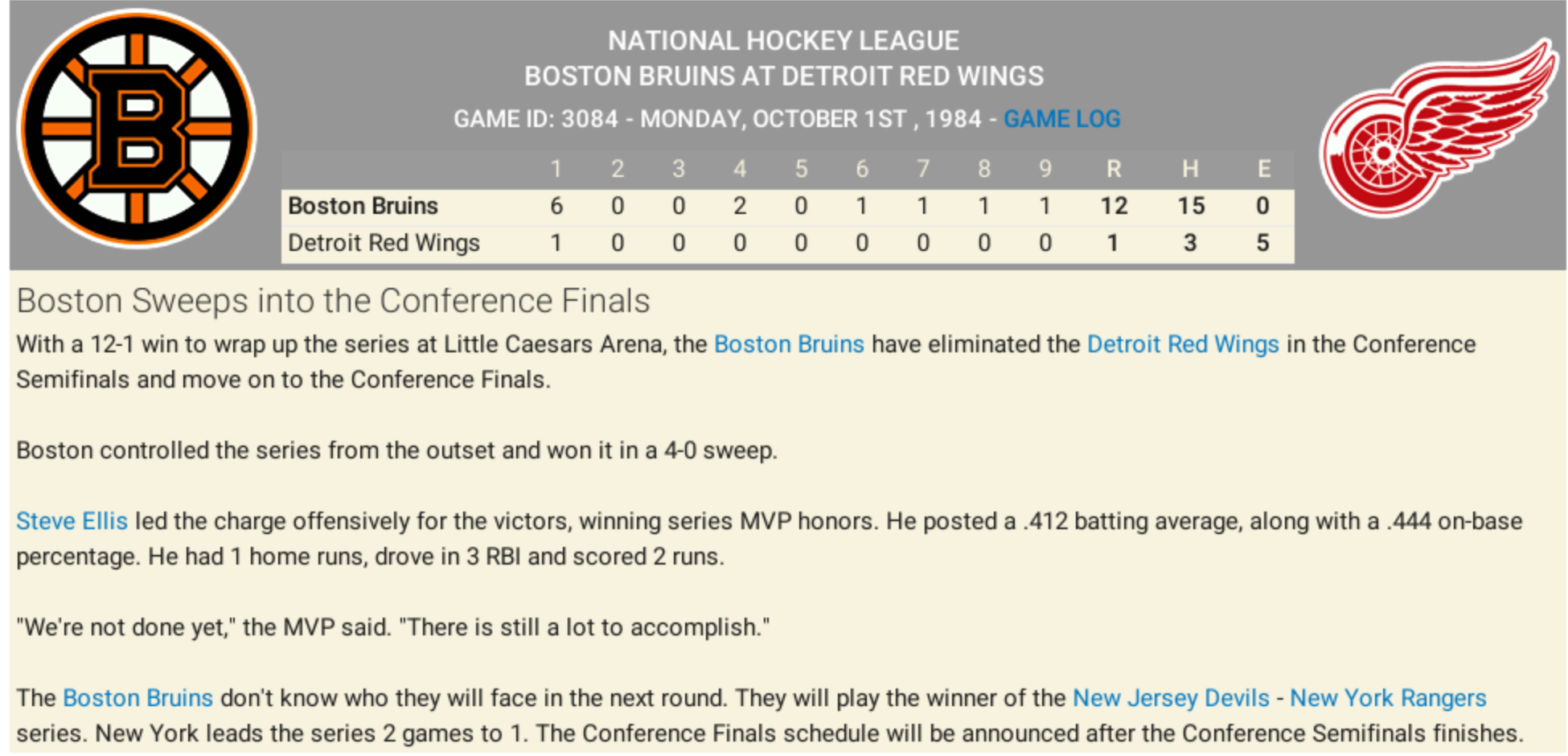This screenshot has width=1568, height=756.
Task: View Steve Ellis player profile link
Action: pyautogui.click(x=72, y=521)
